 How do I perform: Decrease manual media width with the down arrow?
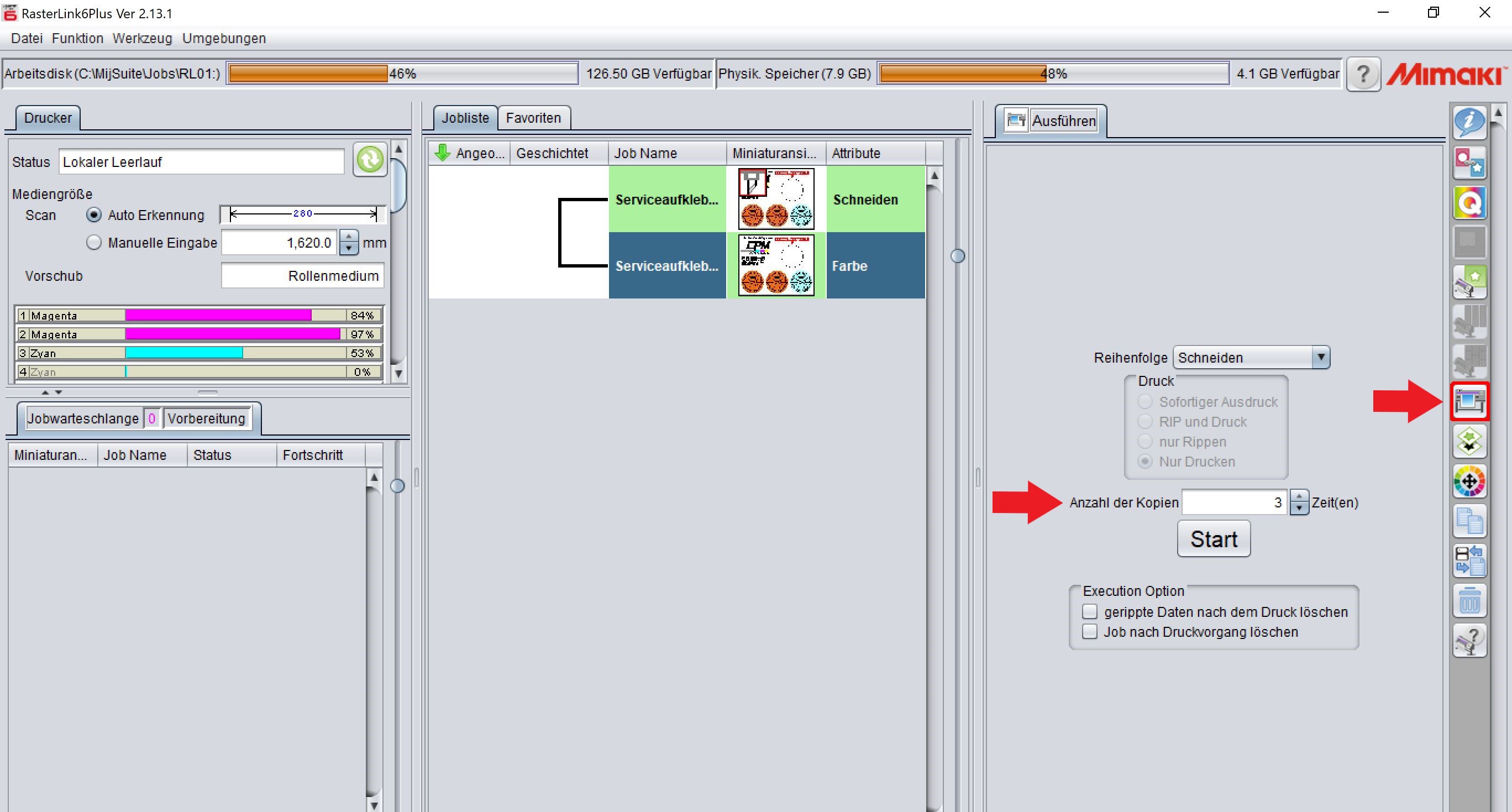tap(349, 248)
